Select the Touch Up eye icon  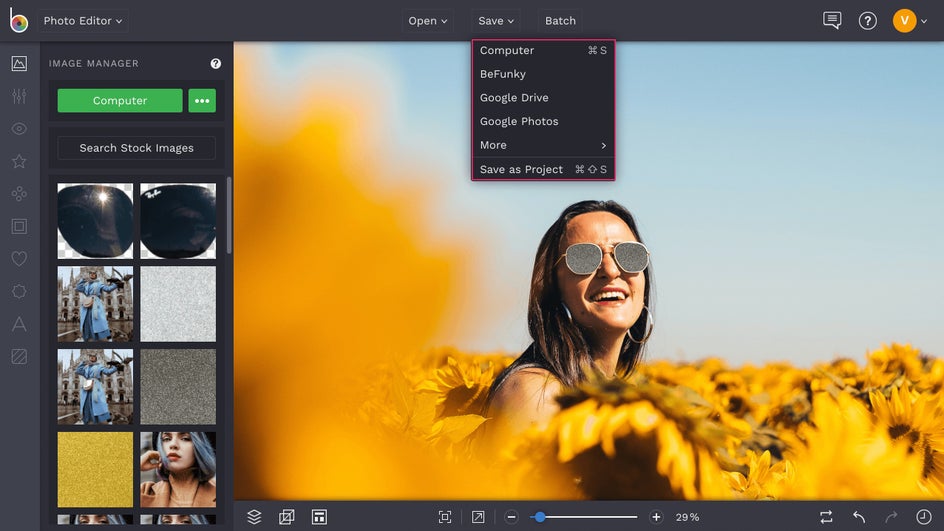tap(19, 129)
